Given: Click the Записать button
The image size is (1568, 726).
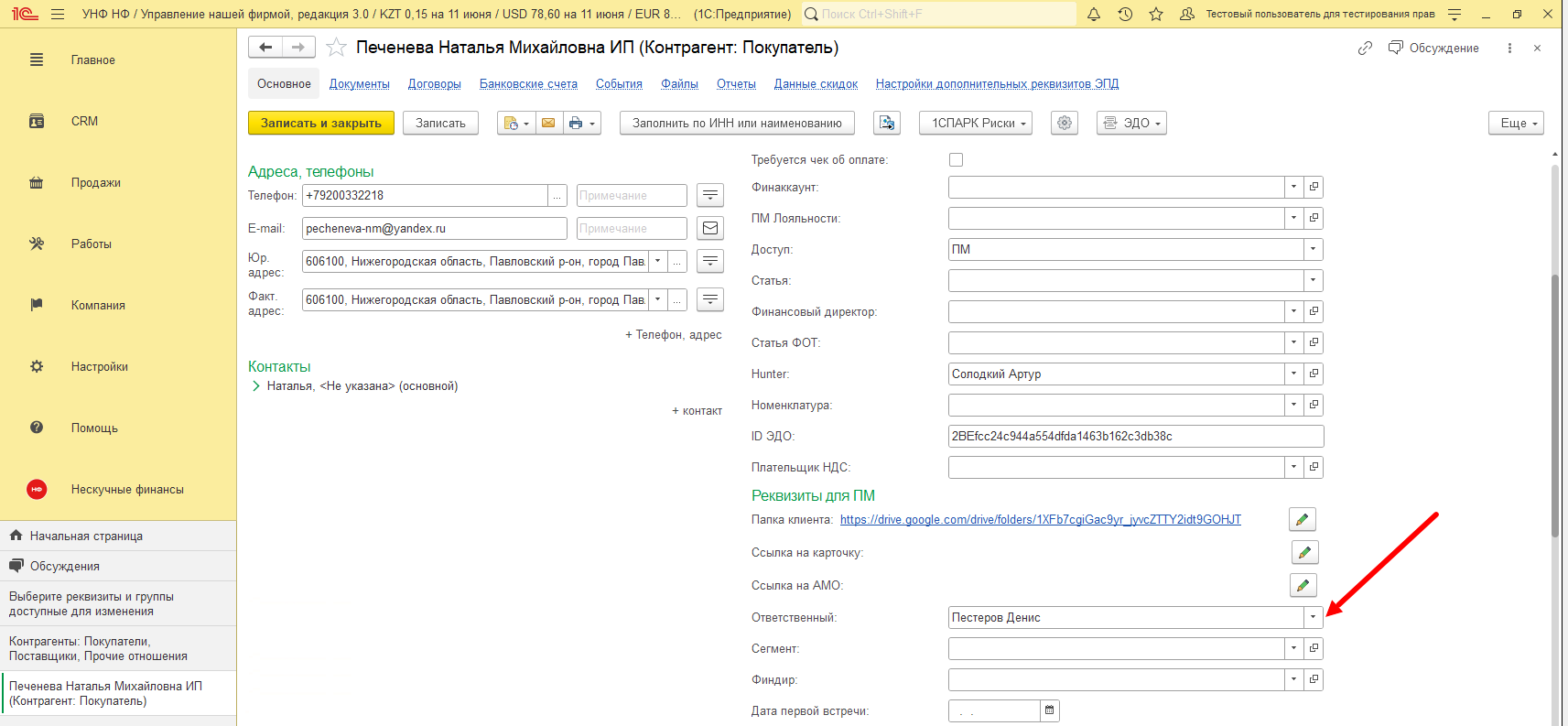Looking at the screenshot, I should click(440, 123).
